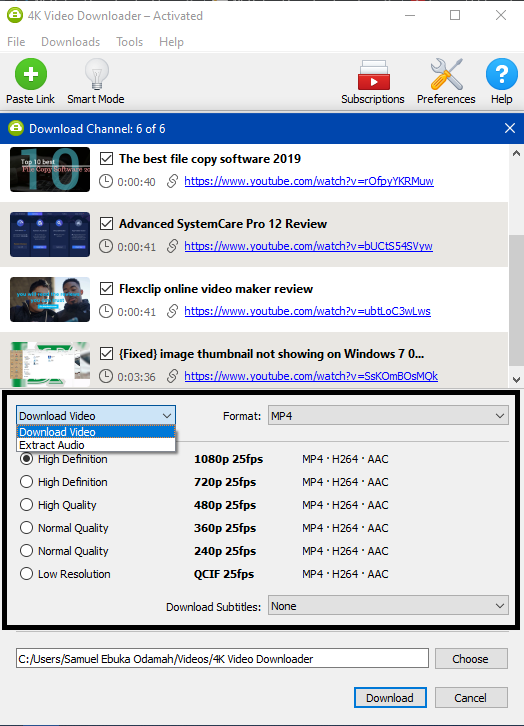This screenshot has height=726, width=524.
Task: Uncheck The best file copy software 2019
Action: (106, 159)
